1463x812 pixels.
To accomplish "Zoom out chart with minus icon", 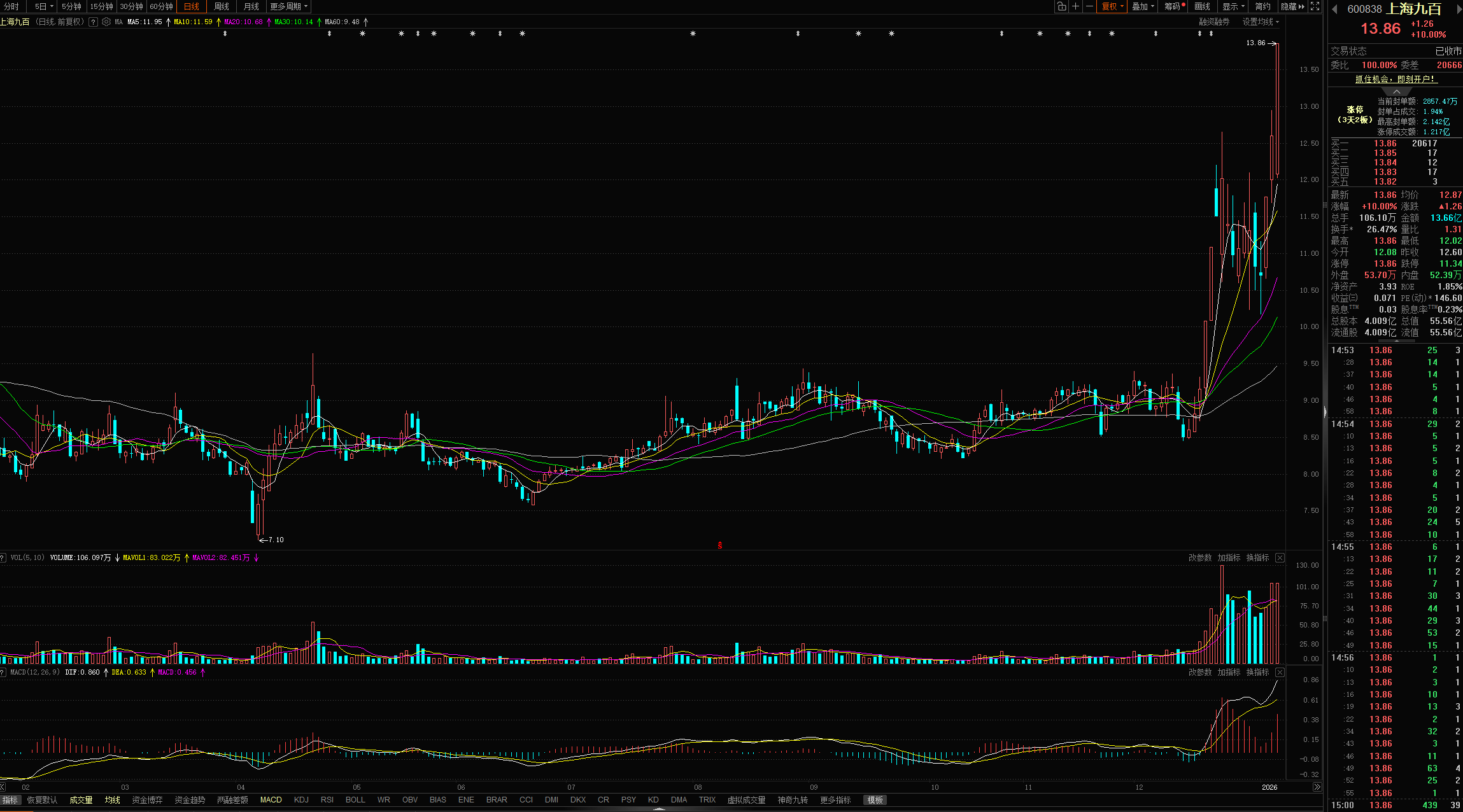I will click(x=1089, y=6).
